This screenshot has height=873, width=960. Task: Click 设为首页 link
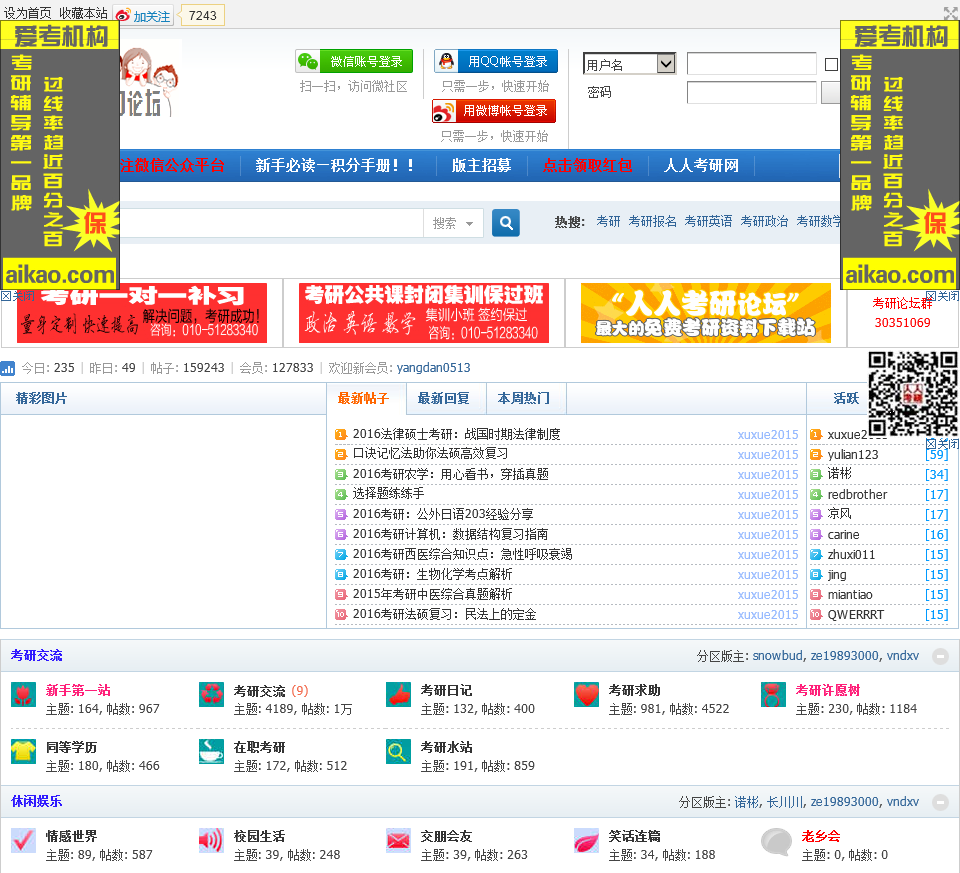[28, 13]
